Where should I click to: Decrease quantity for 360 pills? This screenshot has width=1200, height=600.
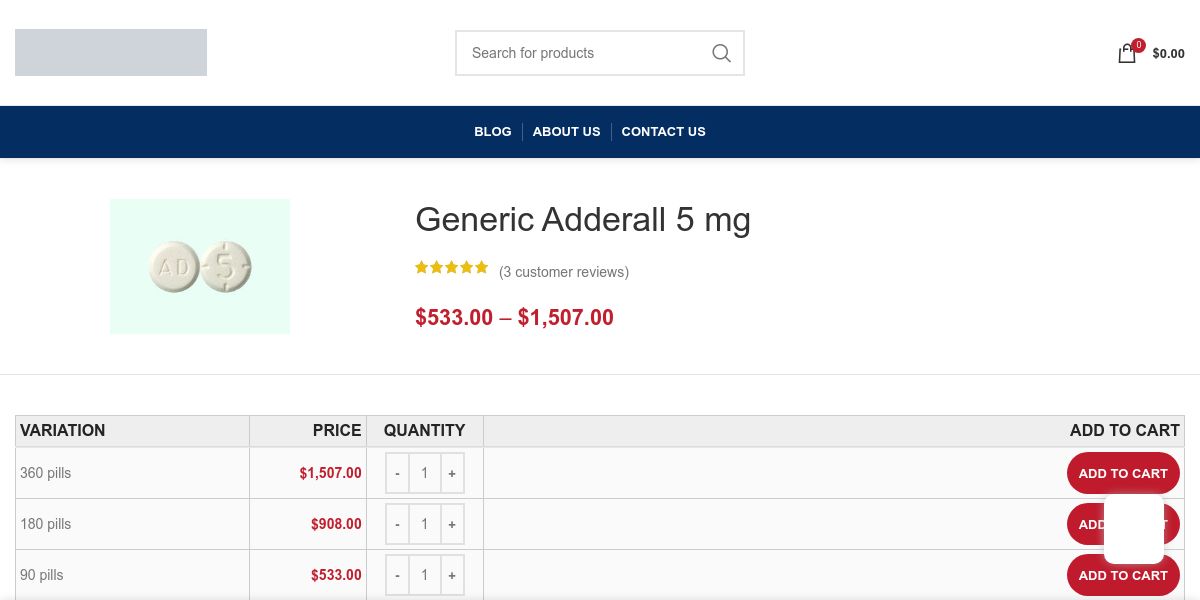(x=397, y=473)
